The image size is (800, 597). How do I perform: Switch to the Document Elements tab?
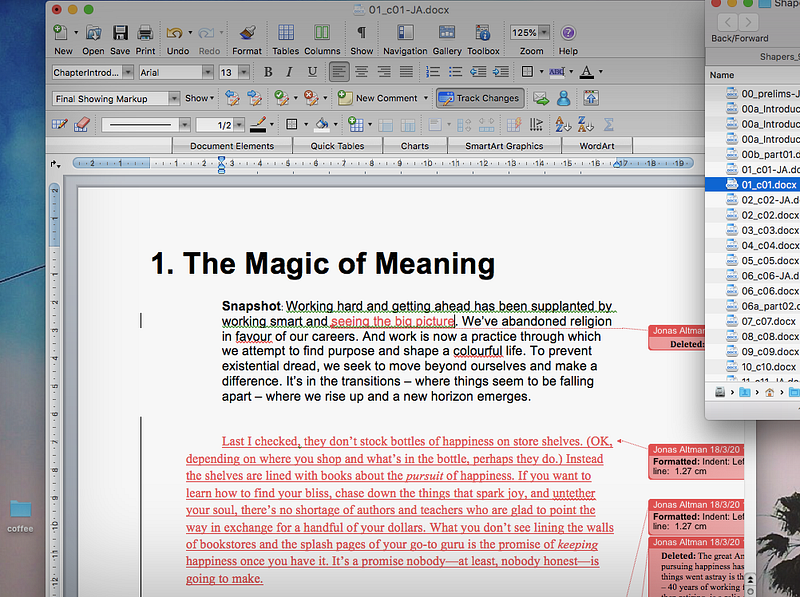tap(232, 146)
